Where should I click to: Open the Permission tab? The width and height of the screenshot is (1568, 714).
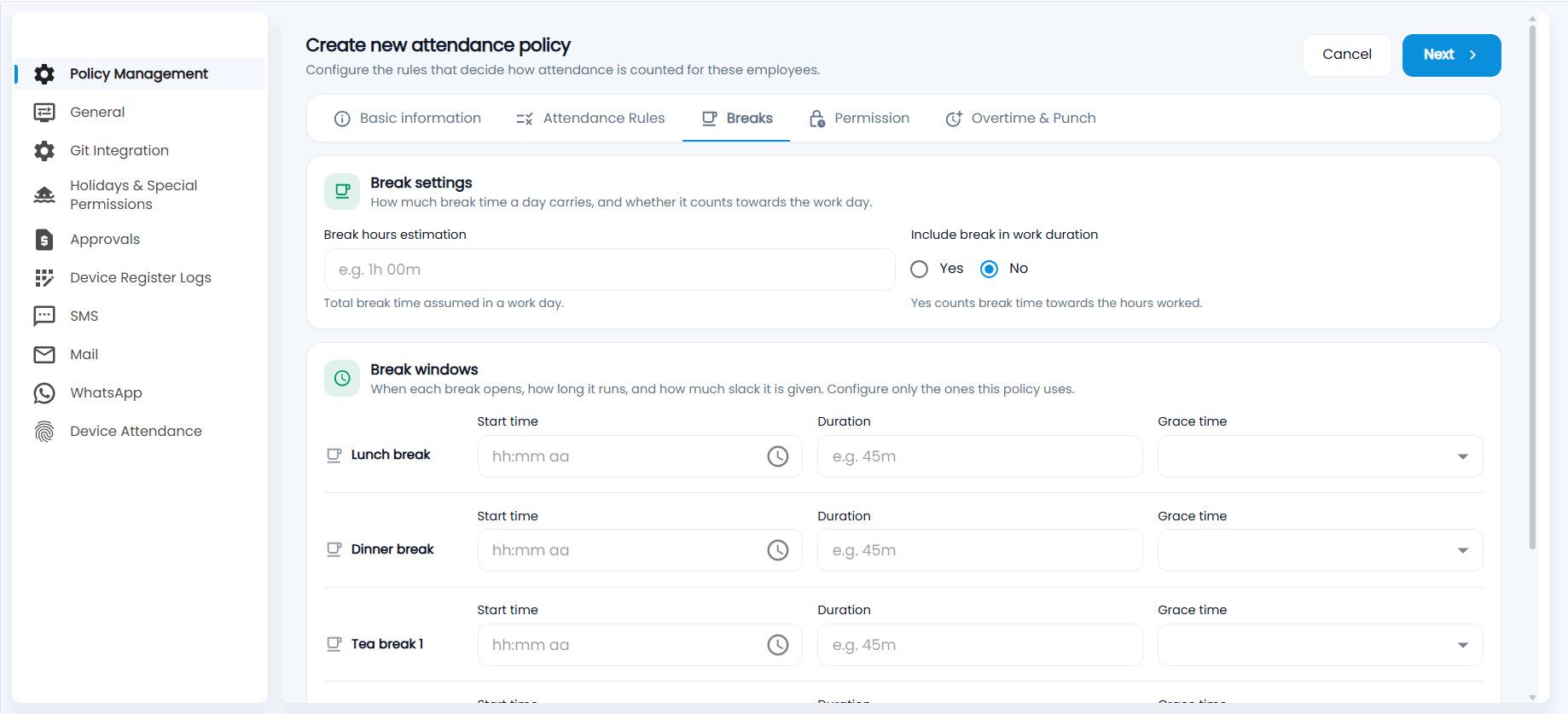point(859,119)
